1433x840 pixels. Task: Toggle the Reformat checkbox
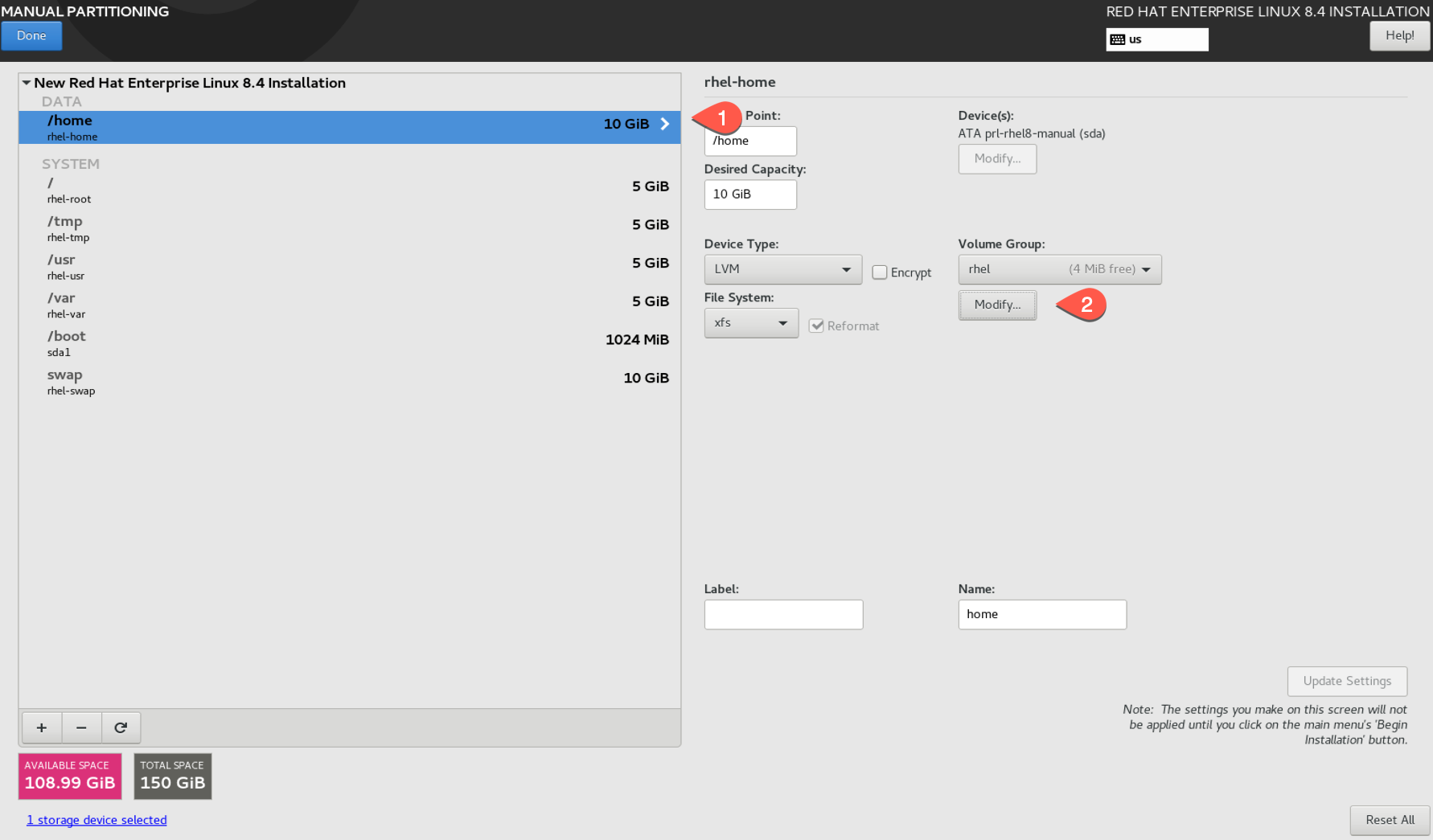click(816, 326)
